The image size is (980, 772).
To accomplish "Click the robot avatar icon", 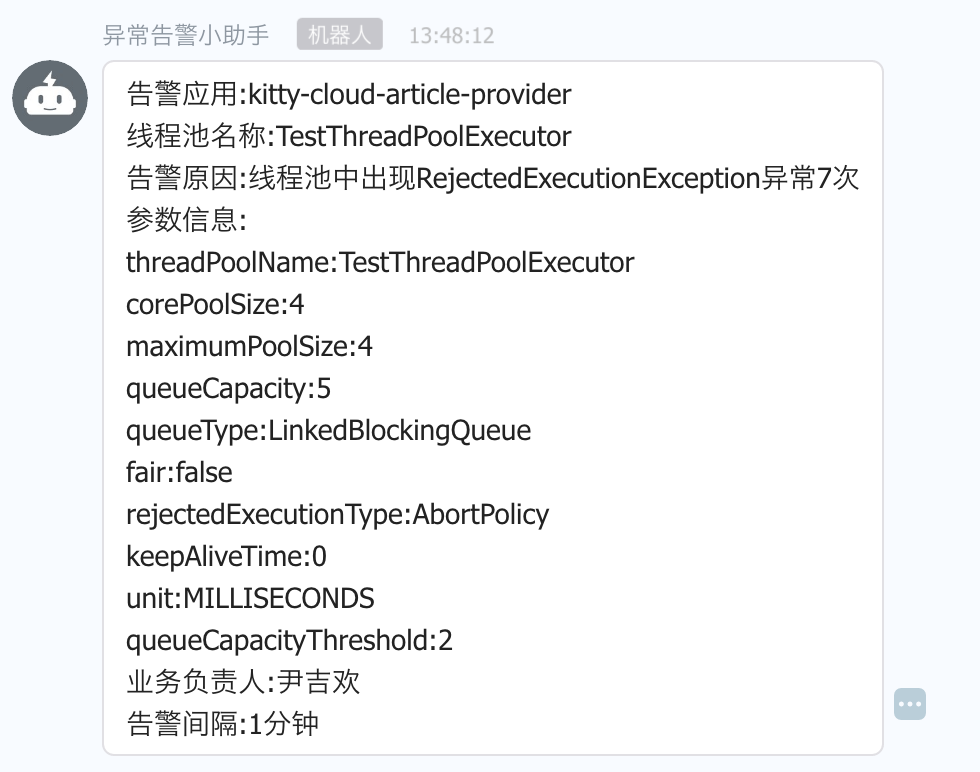I will point(50,98).
